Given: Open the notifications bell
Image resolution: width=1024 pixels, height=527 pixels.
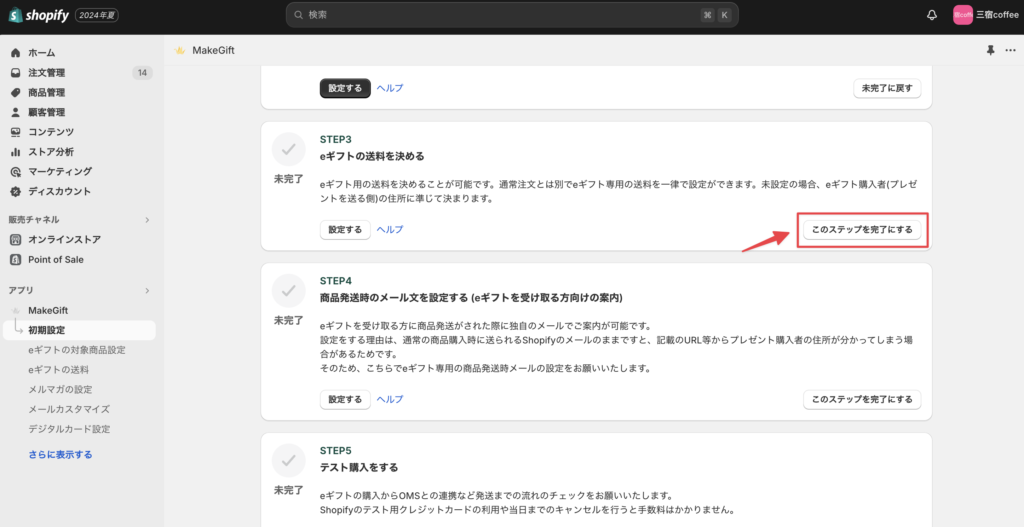Looking at the screenshot, I should click(x=932, y=15).
